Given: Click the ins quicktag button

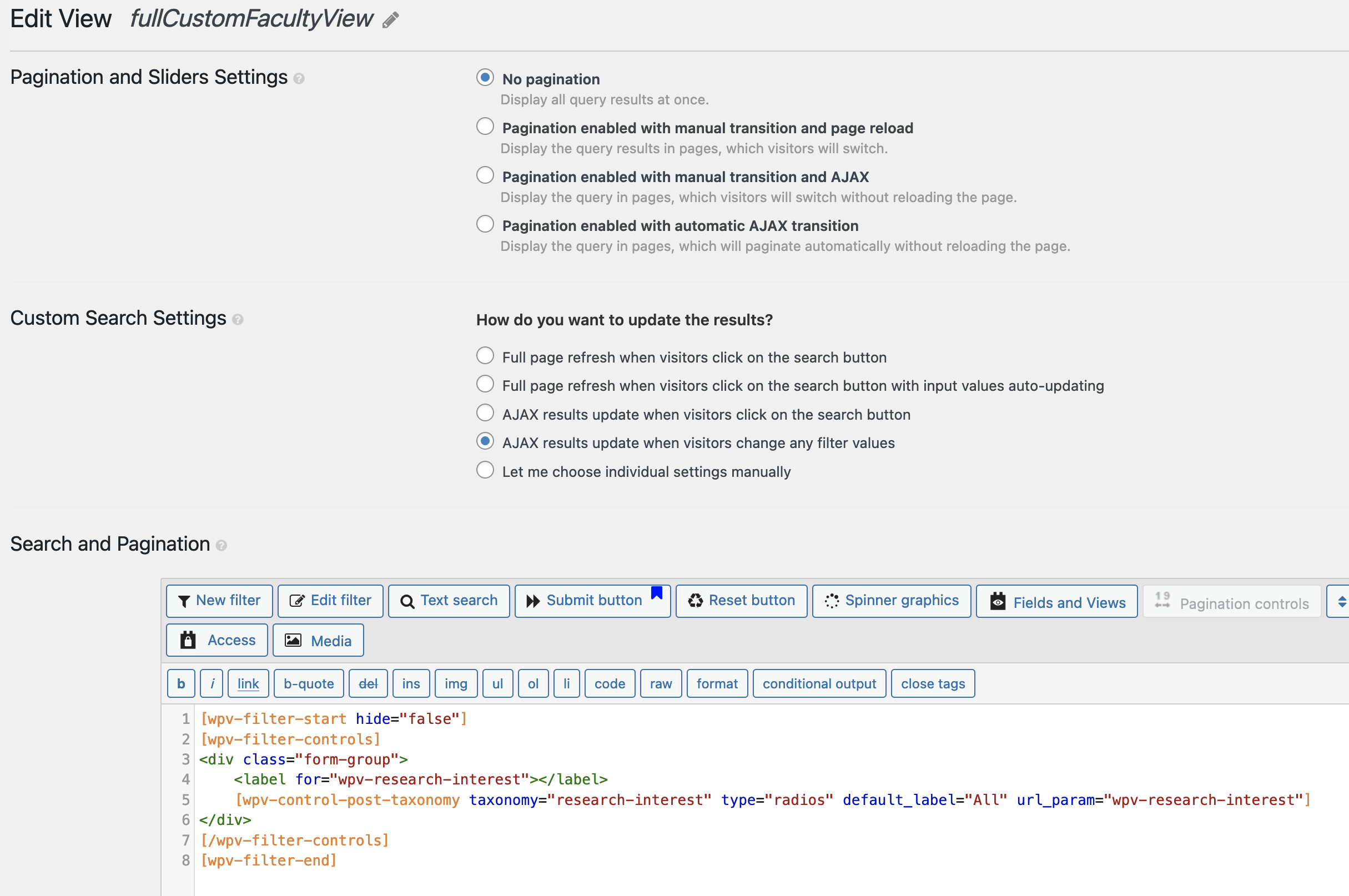Looking at the screenshot, I should pyautogui.click(x=411, y=683).
